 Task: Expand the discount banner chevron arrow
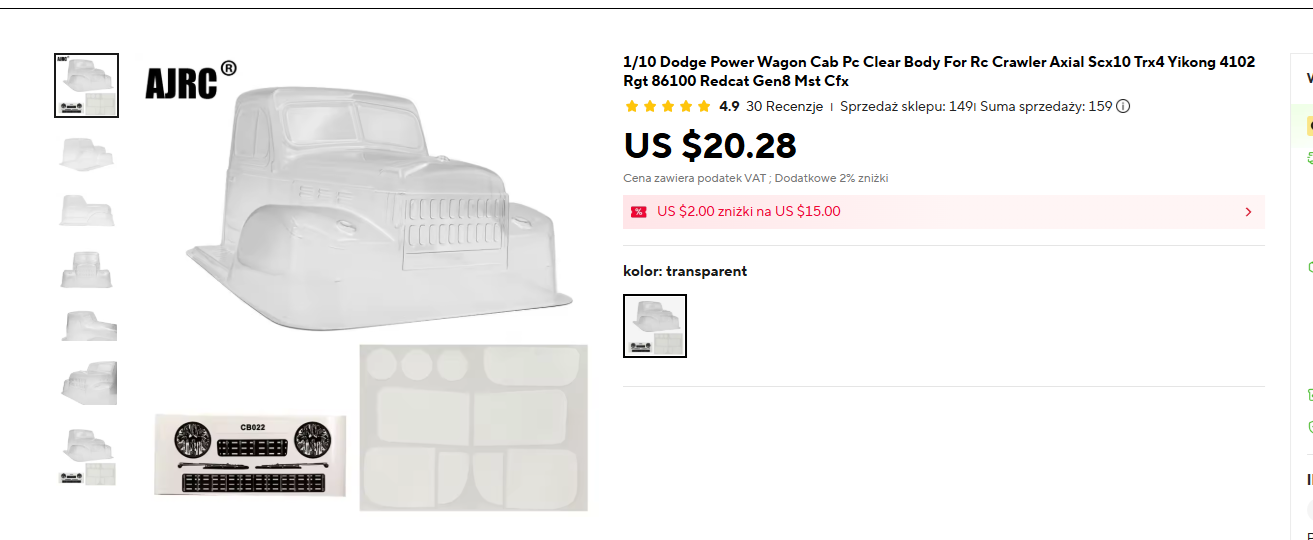click(x=1248, y=212)
